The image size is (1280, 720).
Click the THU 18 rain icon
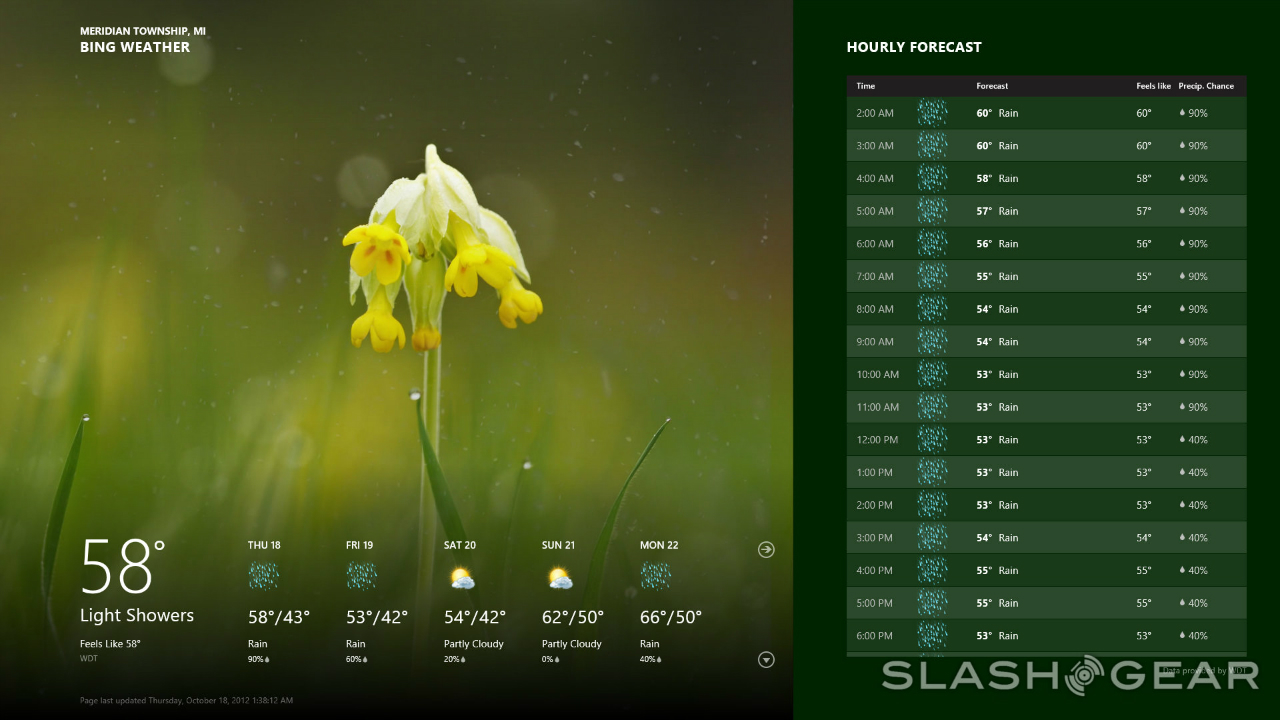point(264,576)
